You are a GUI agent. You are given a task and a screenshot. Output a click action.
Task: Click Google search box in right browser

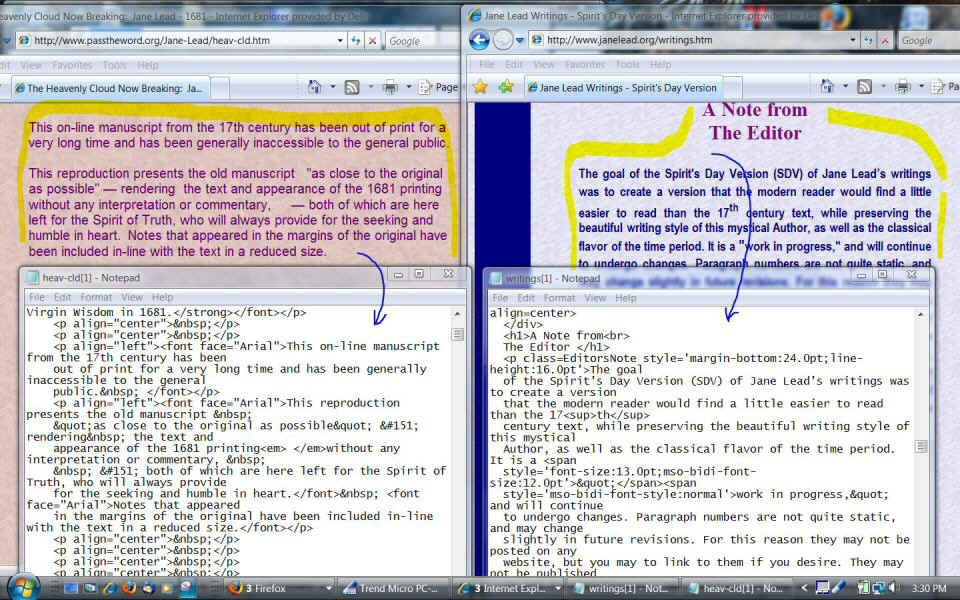coord(929,40)
